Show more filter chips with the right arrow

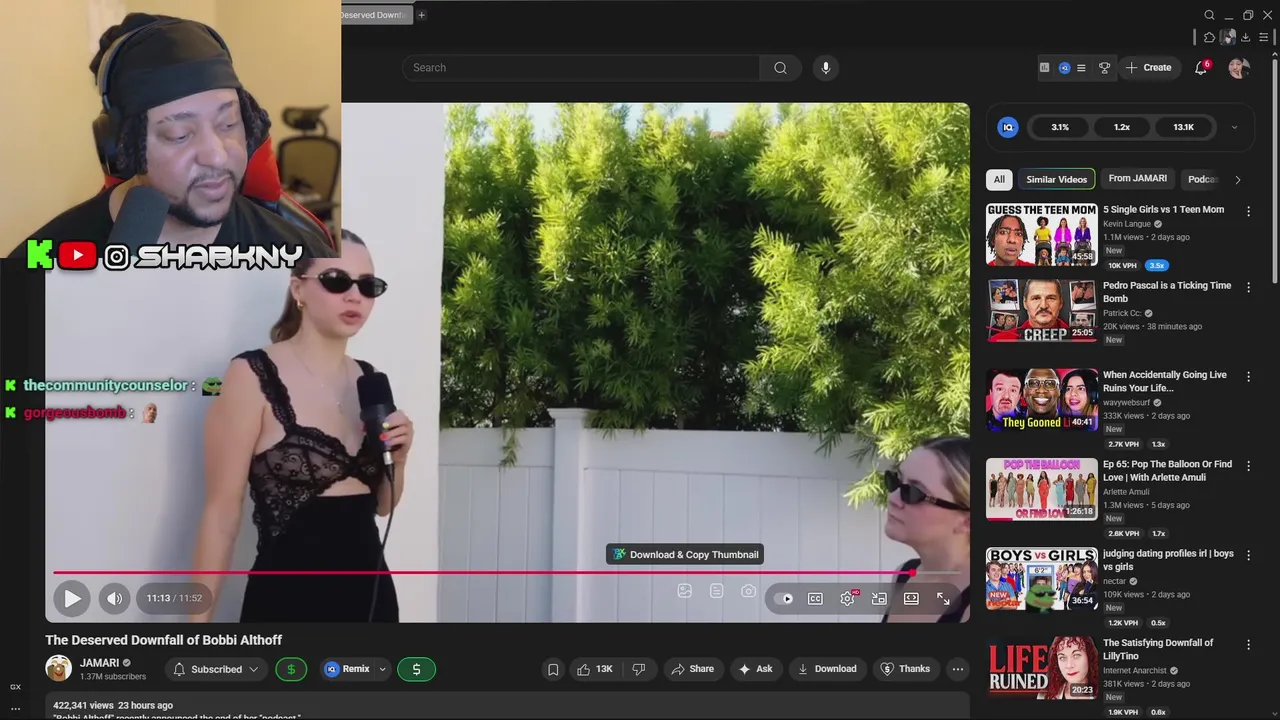(x=1238, y=180)
